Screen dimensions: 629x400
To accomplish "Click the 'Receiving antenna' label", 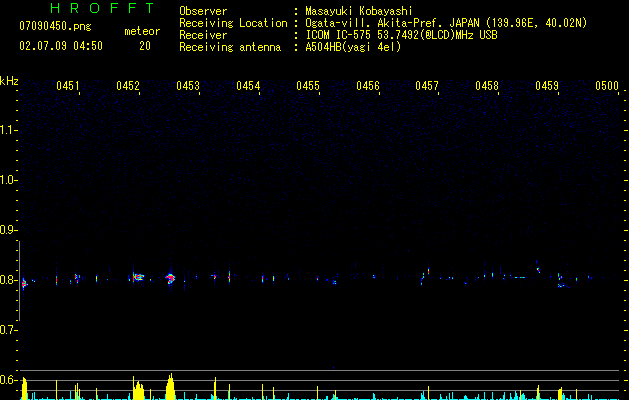I will [x=230, y=47].
